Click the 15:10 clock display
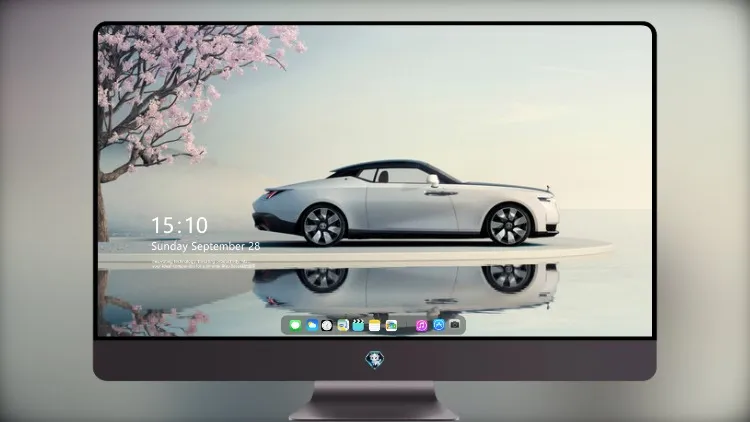This screenshot has height=422, width=750. (179, 225)
